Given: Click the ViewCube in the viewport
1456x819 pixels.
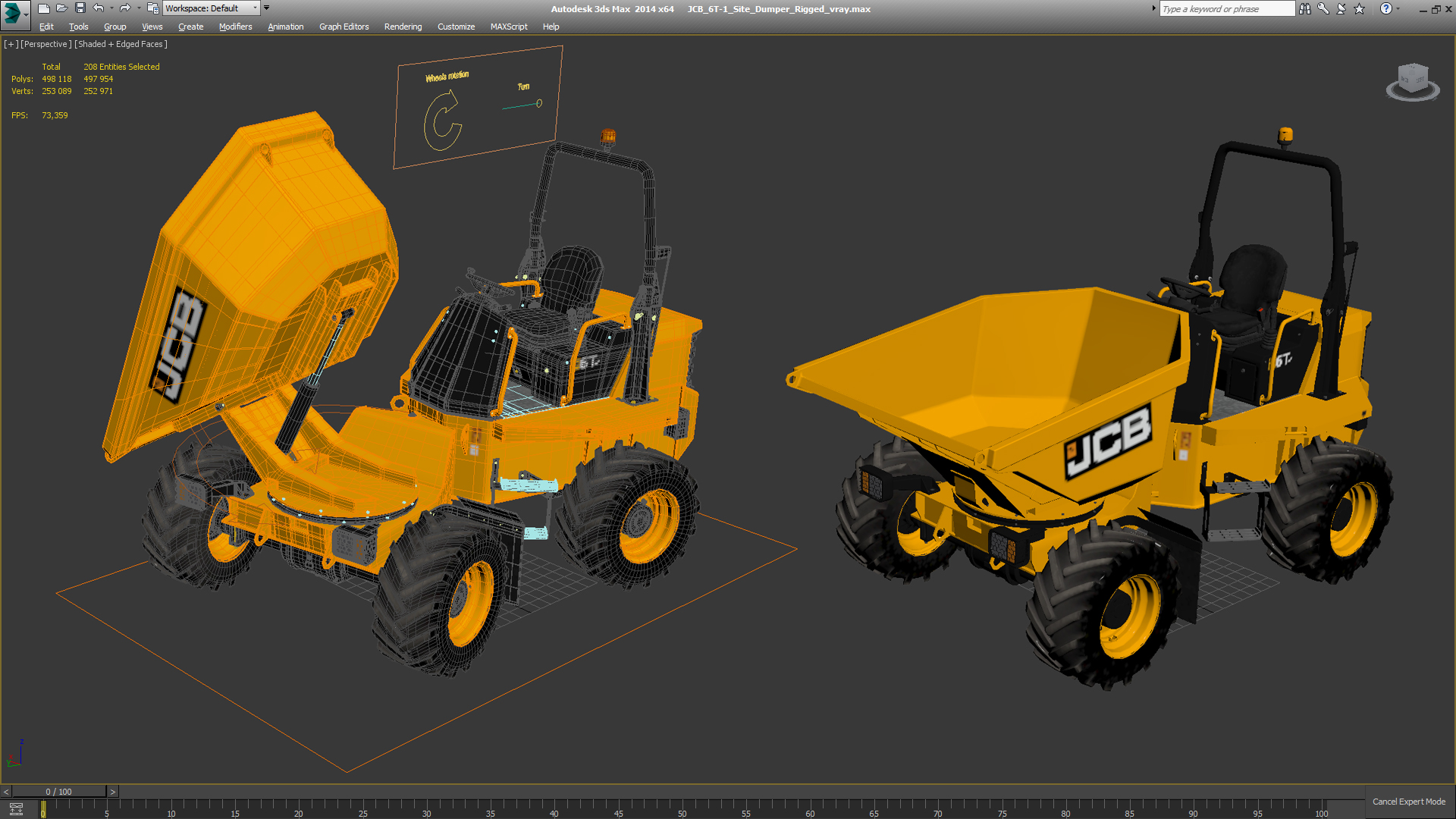Looking at the screenshot, I should (x=1413, y=82).
